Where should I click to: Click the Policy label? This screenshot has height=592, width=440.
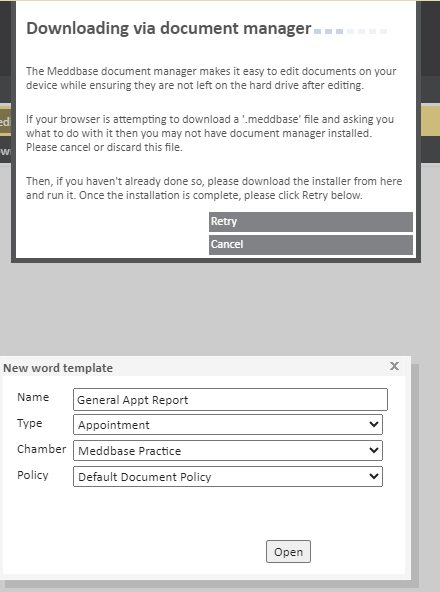pos(33,475)
